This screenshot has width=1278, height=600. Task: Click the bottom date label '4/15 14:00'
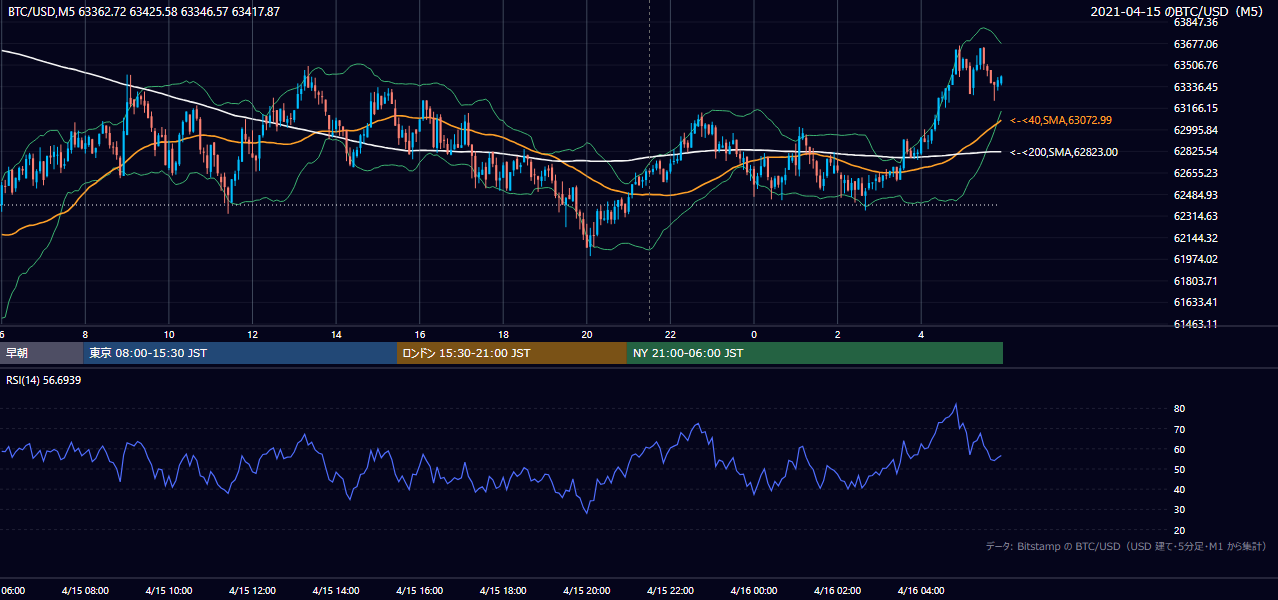coord(335,591)
